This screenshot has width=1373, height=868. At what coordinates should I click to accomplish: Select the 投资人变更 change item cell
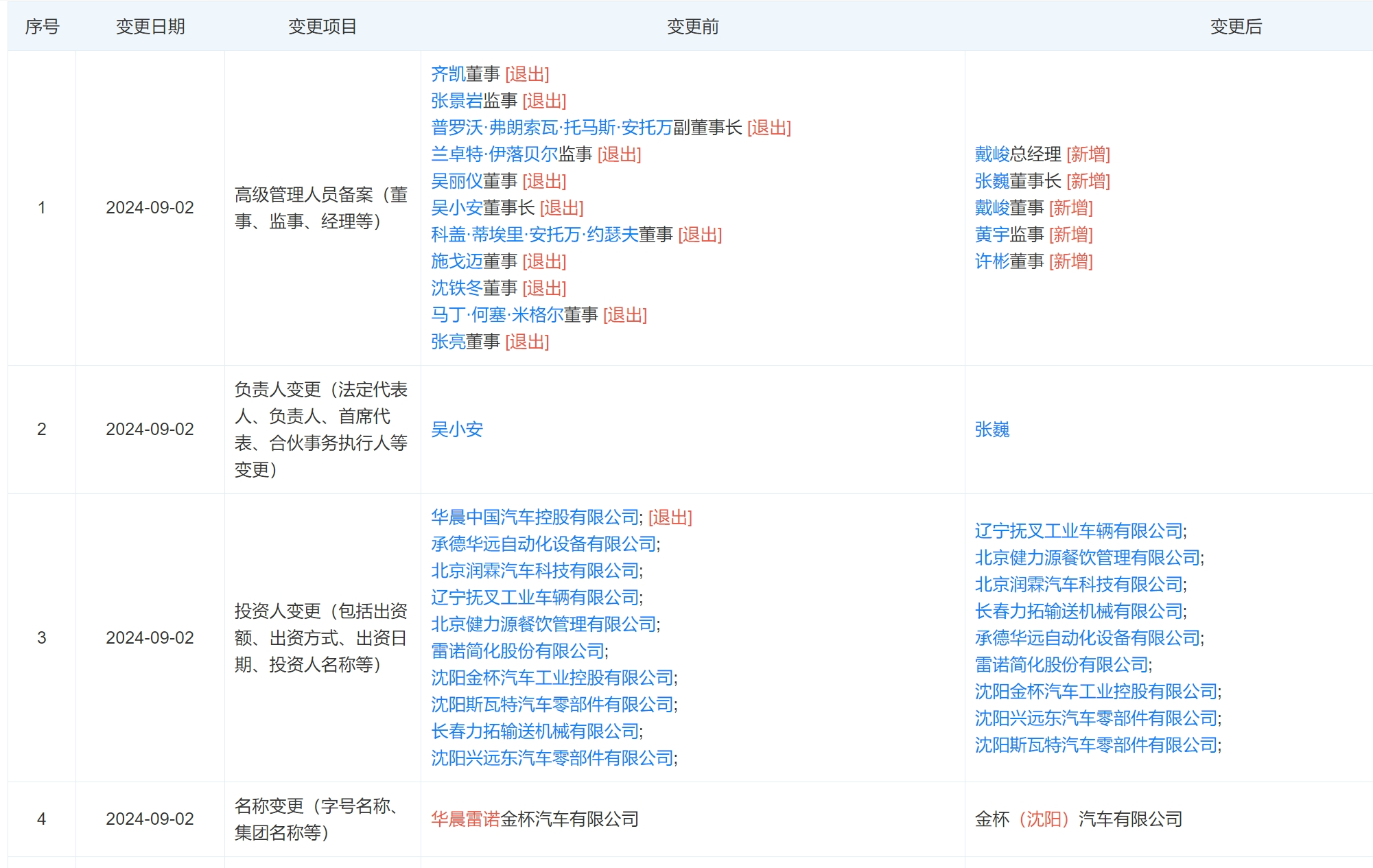(x=321, y=637)
